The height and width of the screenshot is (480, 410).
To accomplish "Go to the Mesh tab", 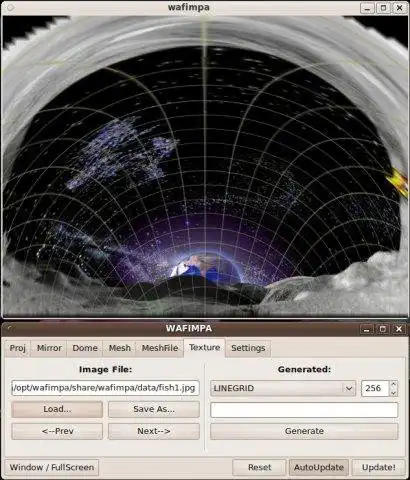I will (x=120, y=348).
